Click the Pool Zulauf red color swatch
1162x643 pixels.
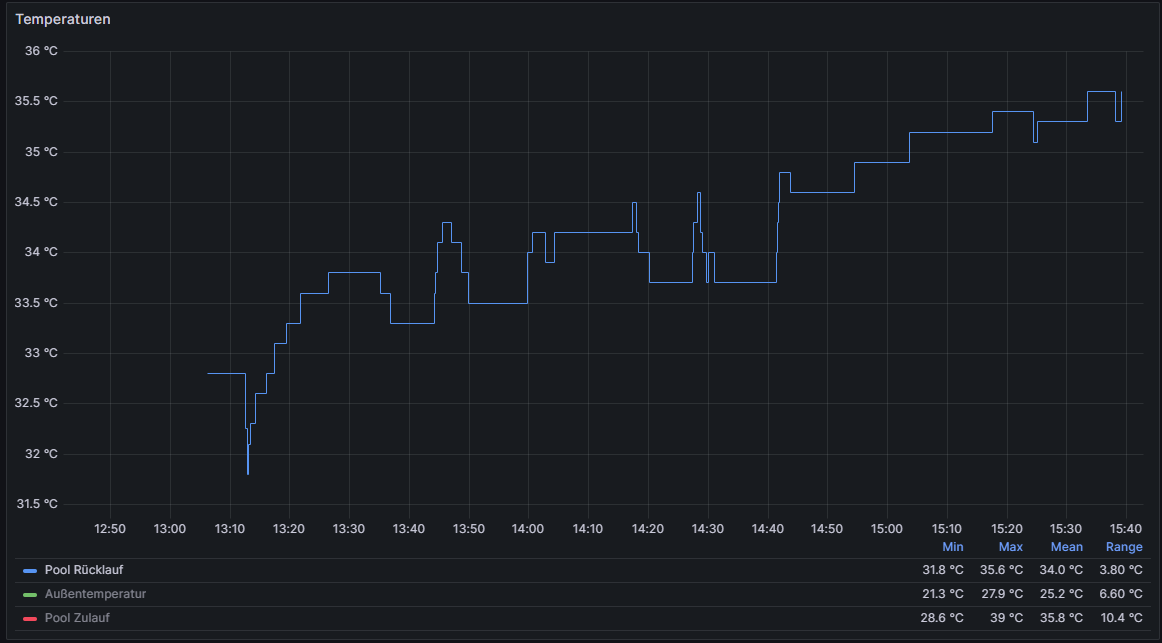pyautogui.click(x=30, y=618)
